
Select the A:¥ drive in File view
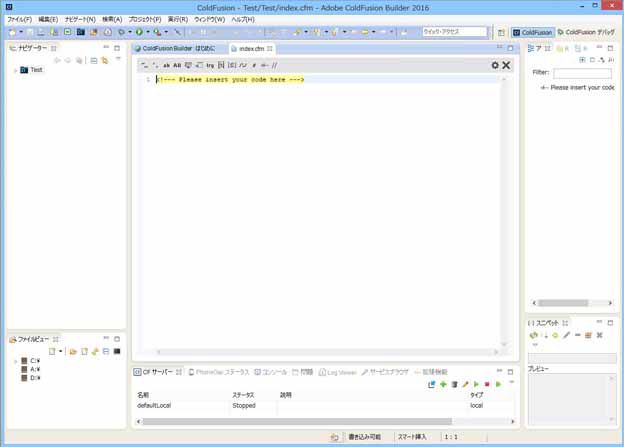[31, 369]
